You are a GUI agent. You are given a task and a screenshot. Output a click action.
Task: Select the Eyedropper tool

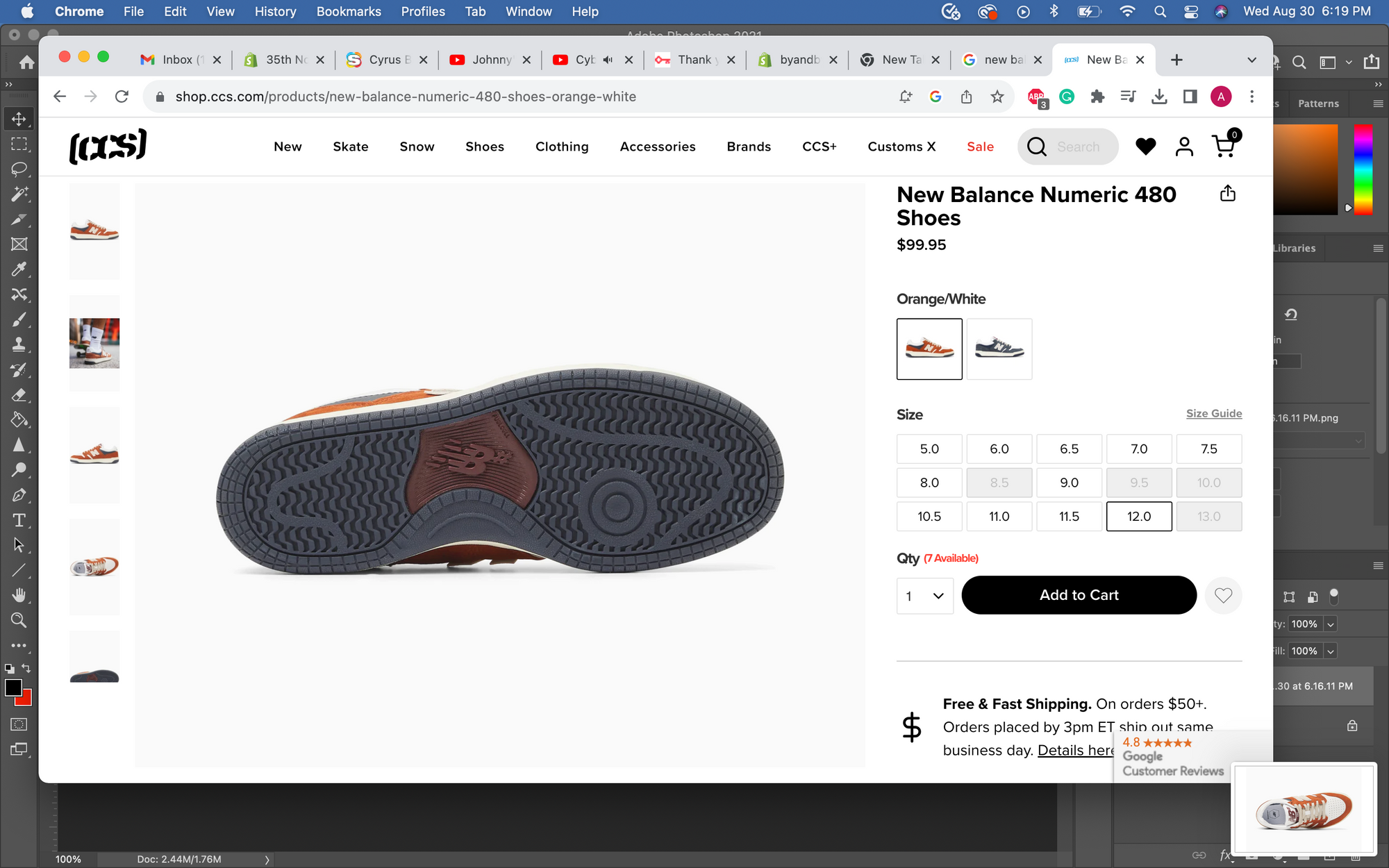19,269
